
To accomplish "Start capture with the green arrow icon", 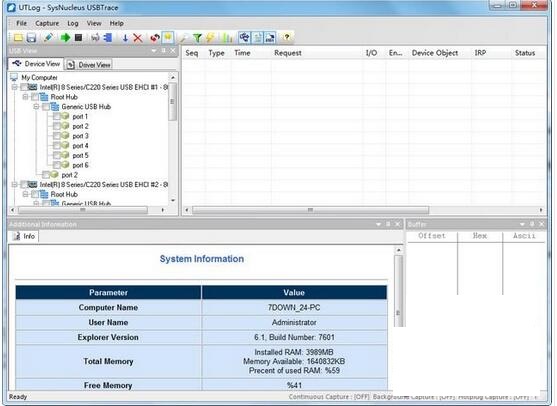I will pyautogui.click(x=65, y=38).
